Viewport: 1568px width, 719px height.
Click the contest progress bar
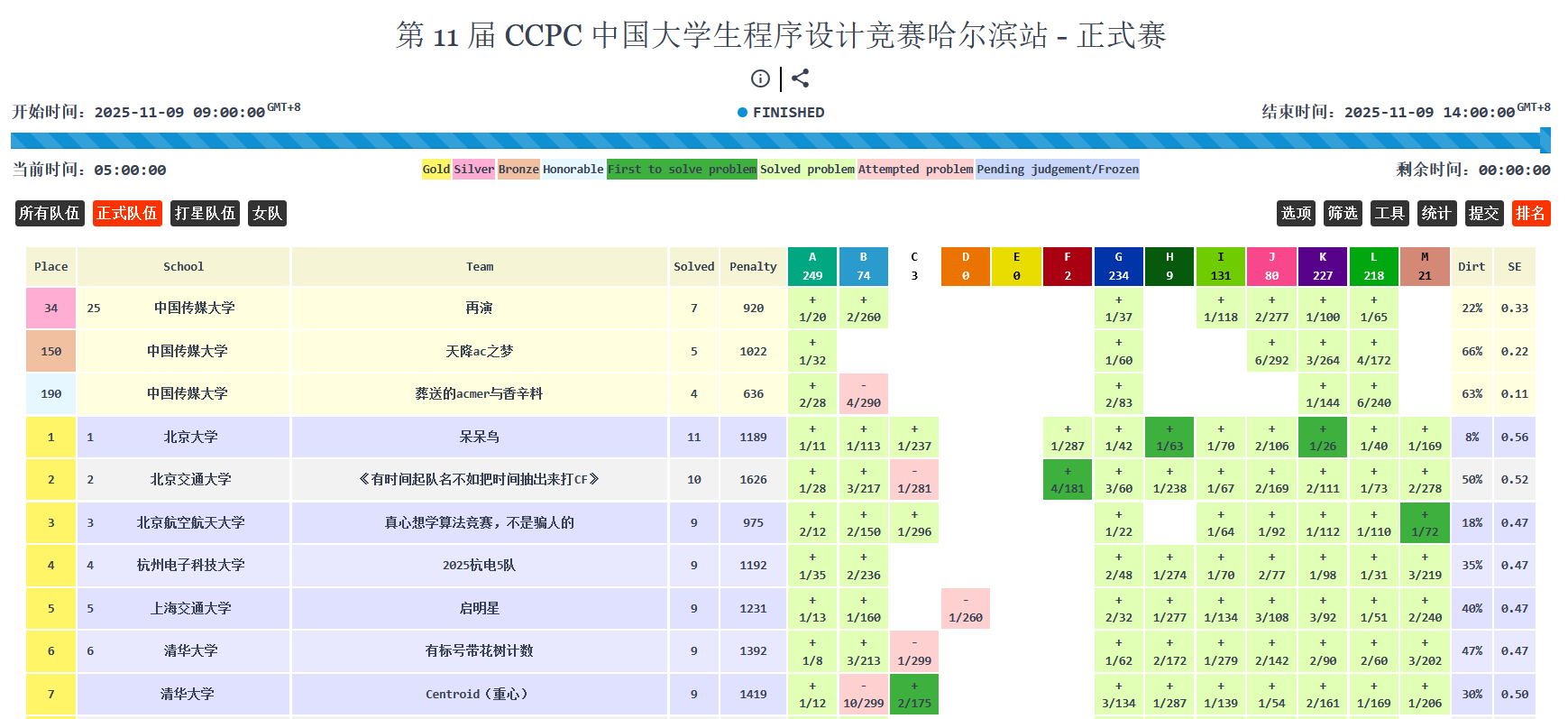[780, 141]
